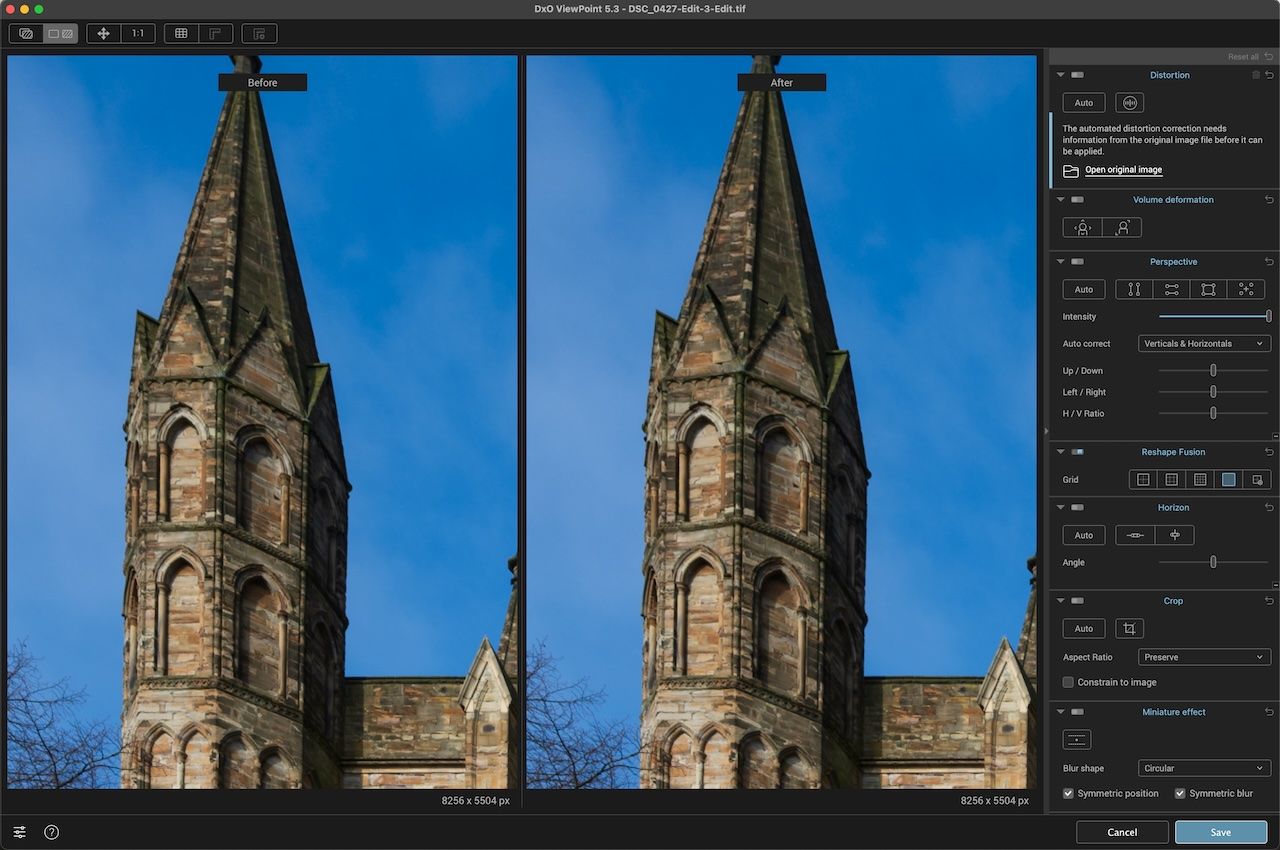Activate the Miniature effect placement tool

[1076, 739]
